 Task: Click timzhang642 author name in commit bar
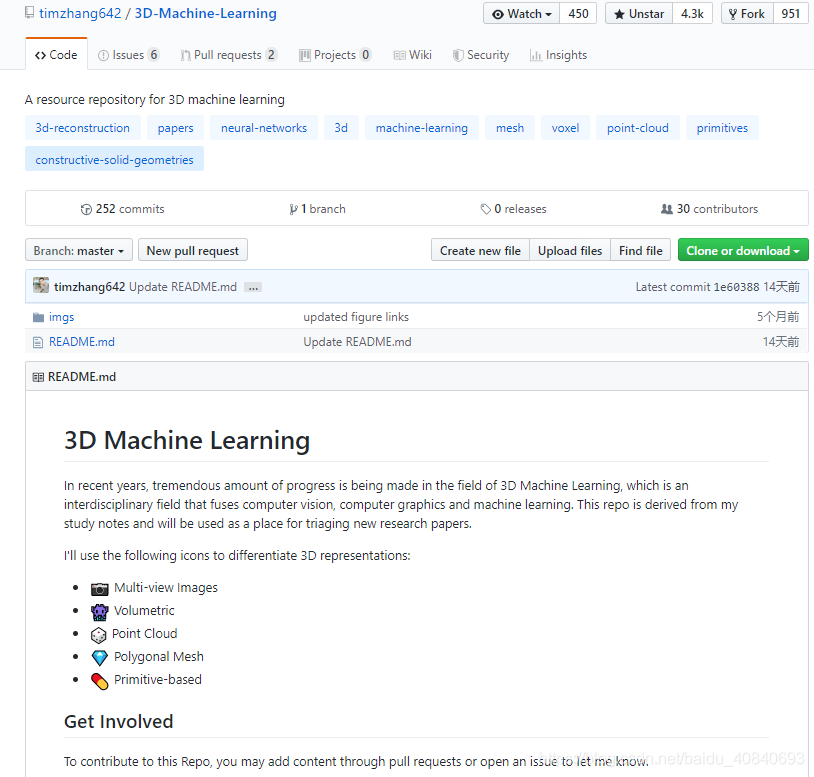(x=89, y=287)
